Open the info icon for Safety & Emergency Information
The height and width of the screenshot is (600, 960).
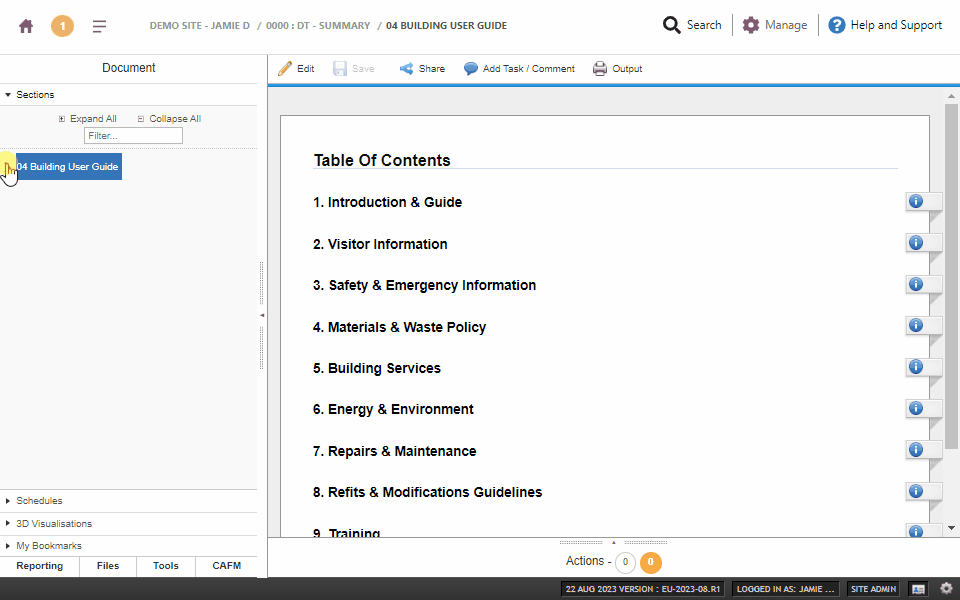pos(916,284)
